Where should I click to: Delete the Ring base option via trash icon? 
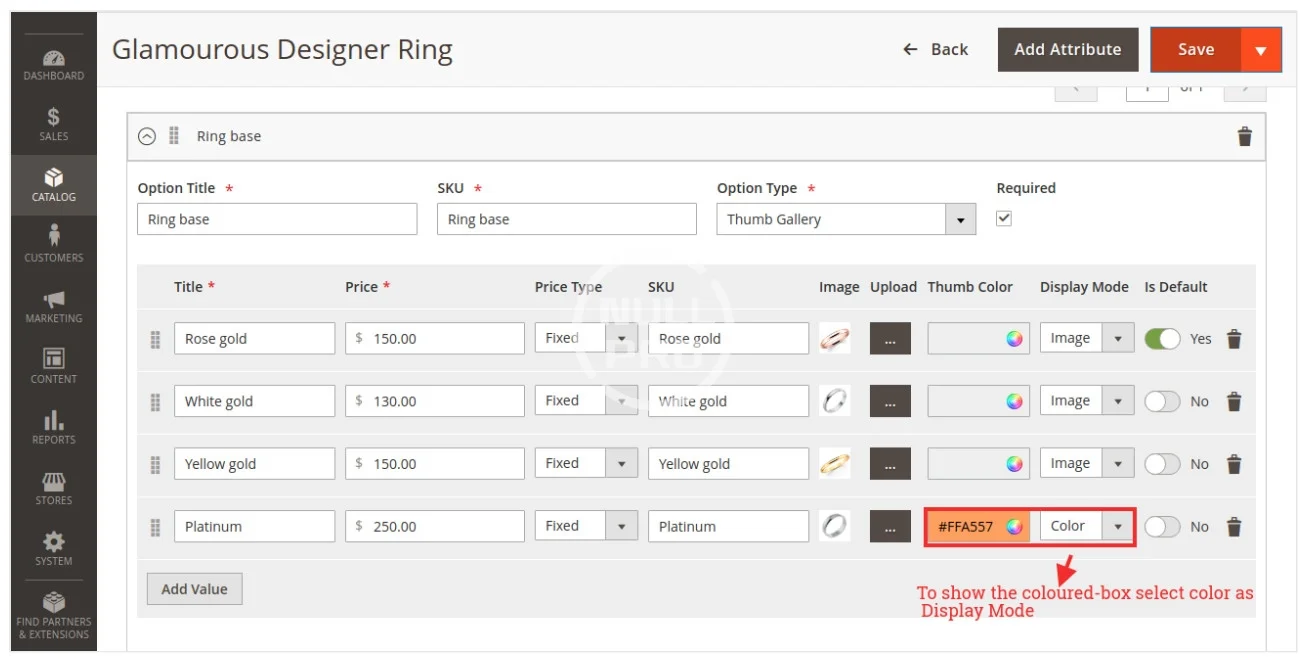[x=1244, y=137]
